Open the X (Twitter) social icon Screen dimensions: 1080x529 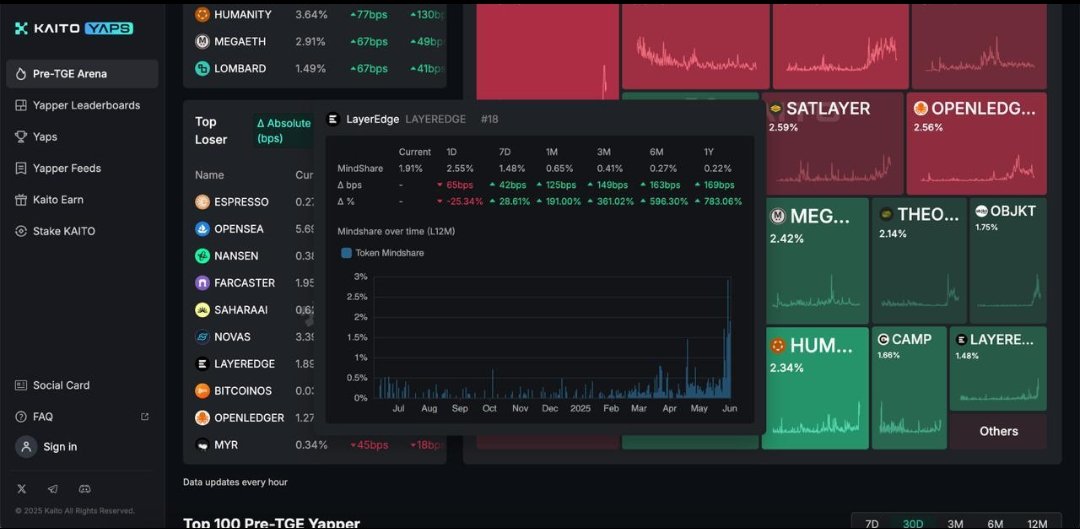tap(21, 488)
